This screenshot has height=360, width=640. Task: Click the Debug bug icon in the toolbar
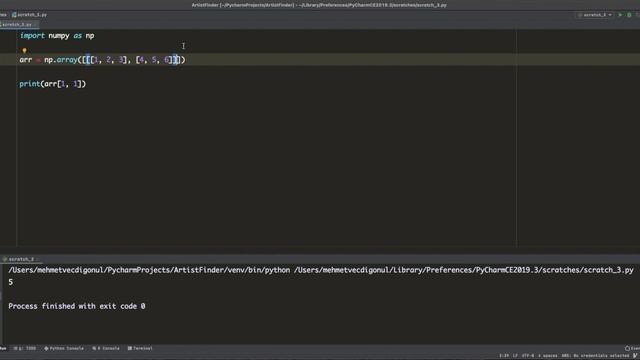(629, 15)
